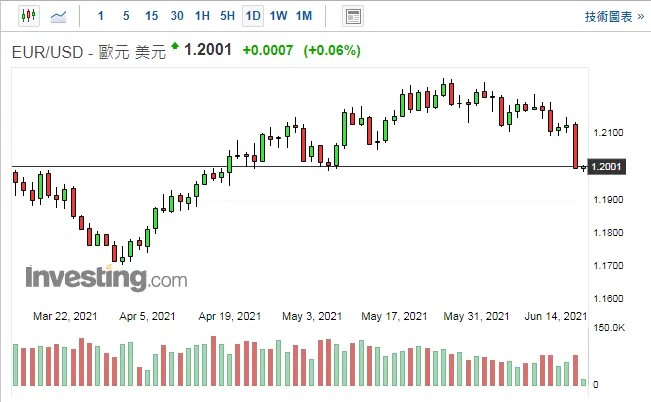Open the news overlay icon in toolbar
The width and height of the screenshot is (651, 402).
pyautogui.click(x=353, y=17)
